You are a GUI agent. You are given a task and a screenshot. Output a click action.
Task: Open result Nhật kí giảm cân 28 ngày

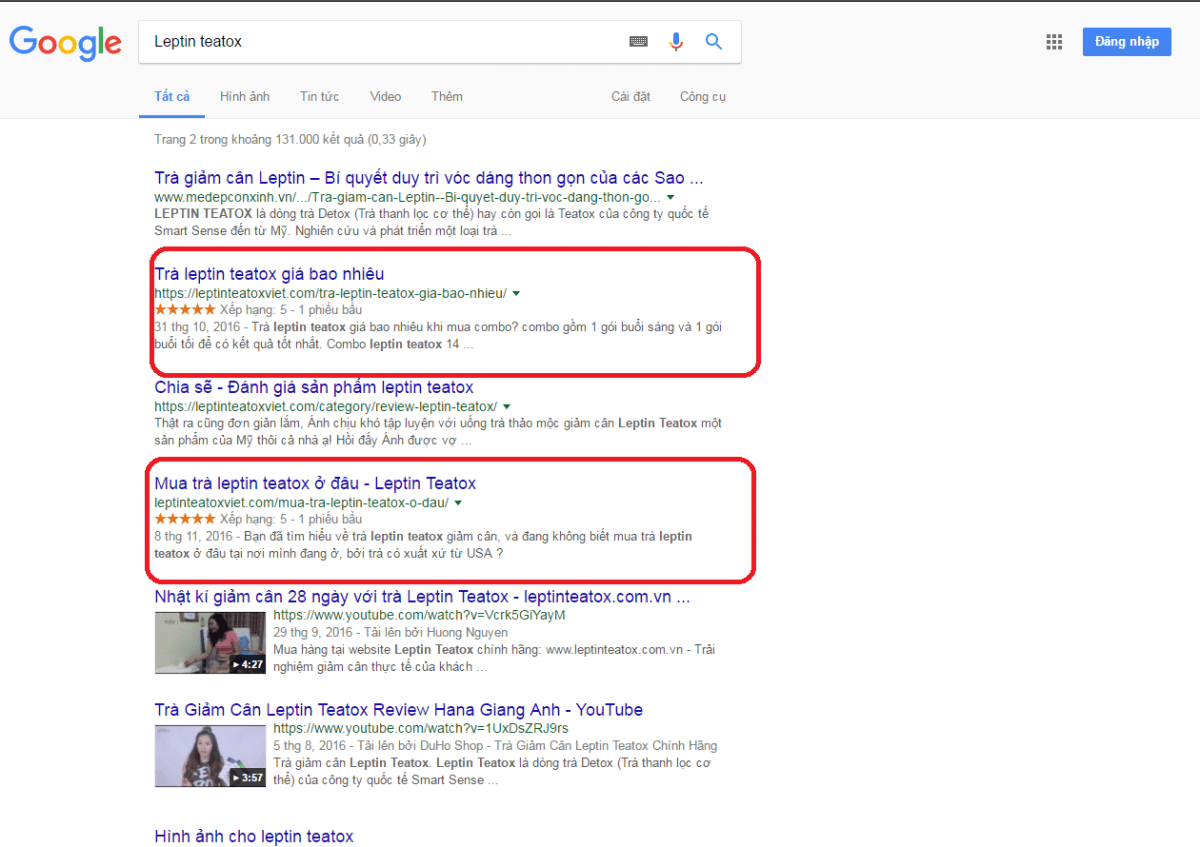[x=422, y=597]
